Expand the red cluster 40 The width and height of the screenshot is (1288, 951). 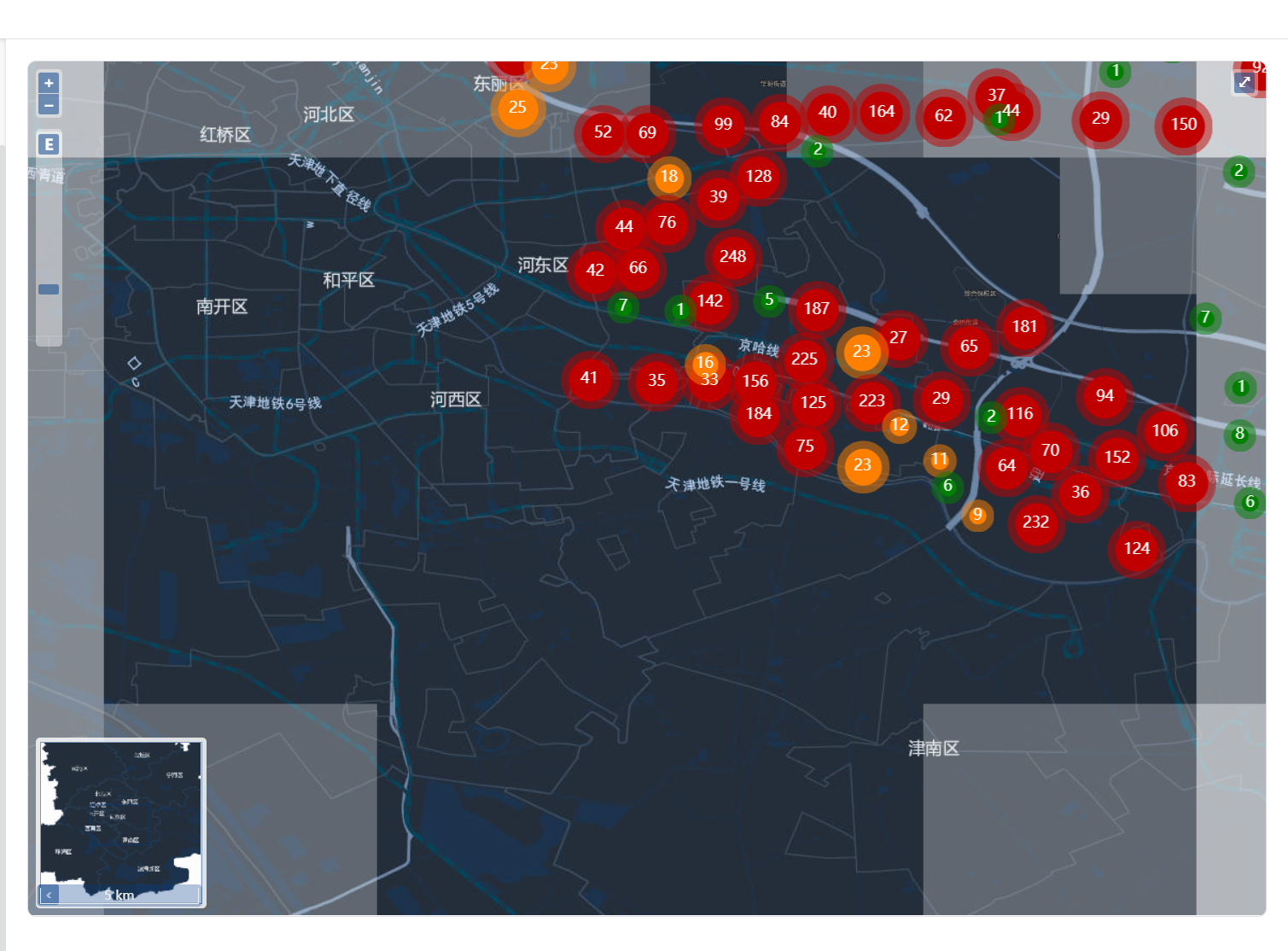(827, 112)
